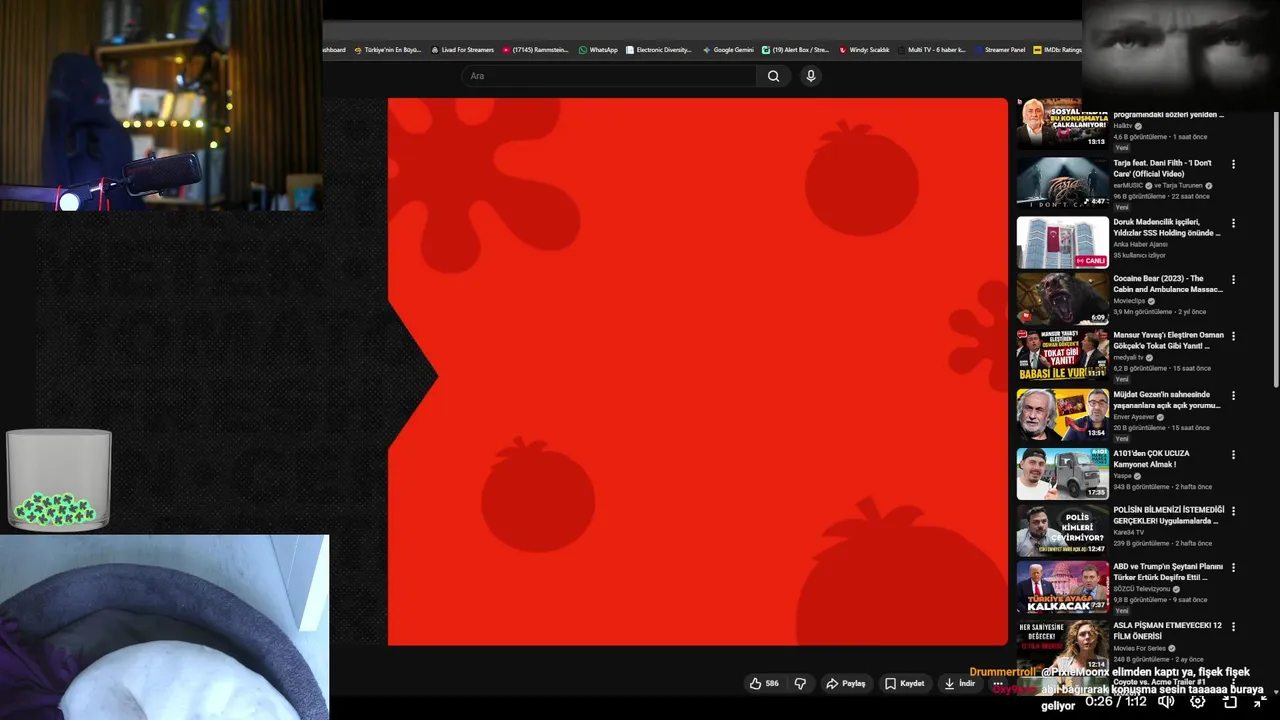This screenshot has height=720, width=1280.
Task: Click the red tomato video player area
Action: [697, 371]
